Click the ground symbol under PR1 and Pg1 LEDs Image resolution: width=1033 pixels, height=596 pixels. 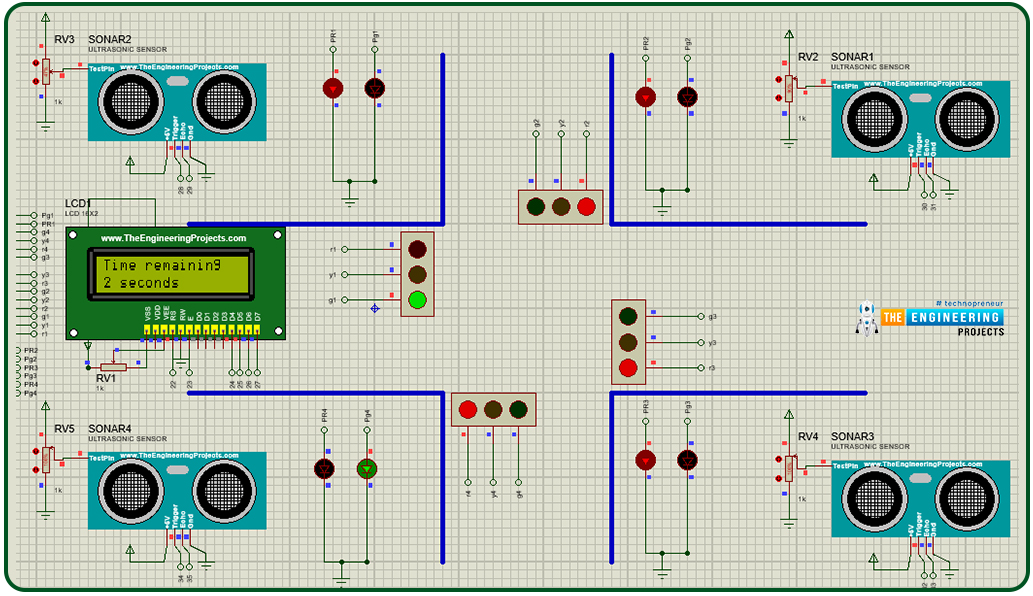pyautogui.click(x=350, y=201)
